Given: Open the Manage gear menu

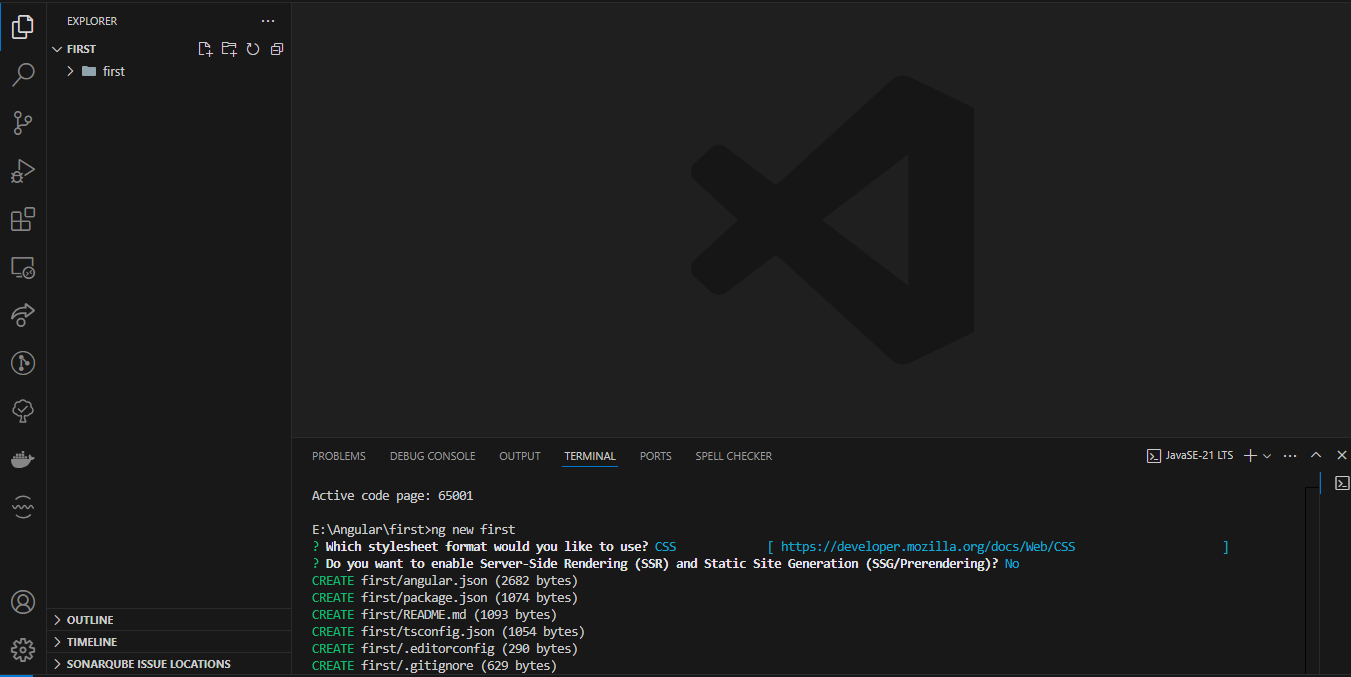Looking at the screenshot, I should tap(23, 650).
